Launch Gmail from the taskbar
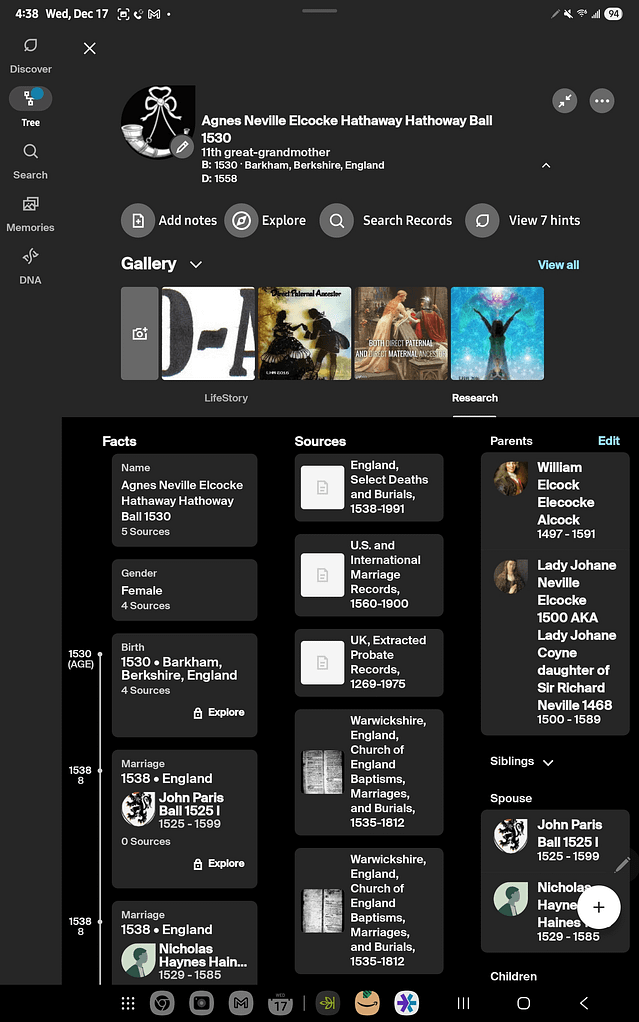Viewport: 639px width, 1022px height. [241, 1003]
